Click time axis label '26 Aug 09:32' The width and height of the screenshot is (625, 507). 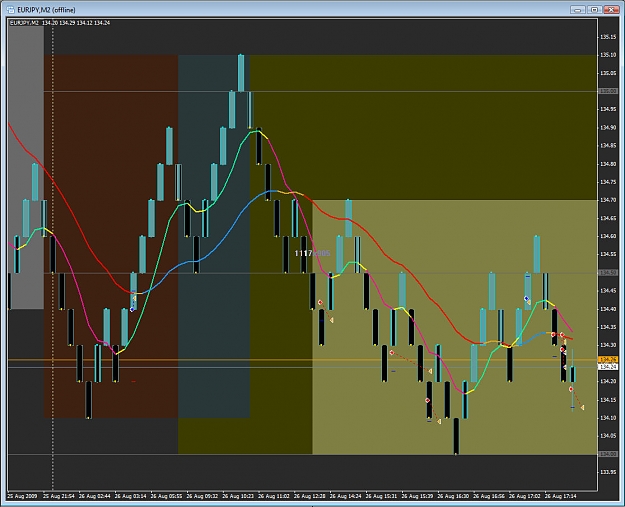(x=202, y=496)
